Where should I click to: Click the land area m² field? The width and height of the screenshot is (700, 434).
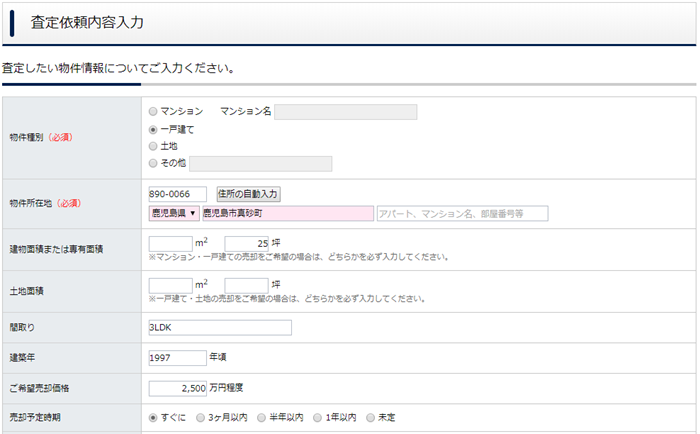[171, 285]
